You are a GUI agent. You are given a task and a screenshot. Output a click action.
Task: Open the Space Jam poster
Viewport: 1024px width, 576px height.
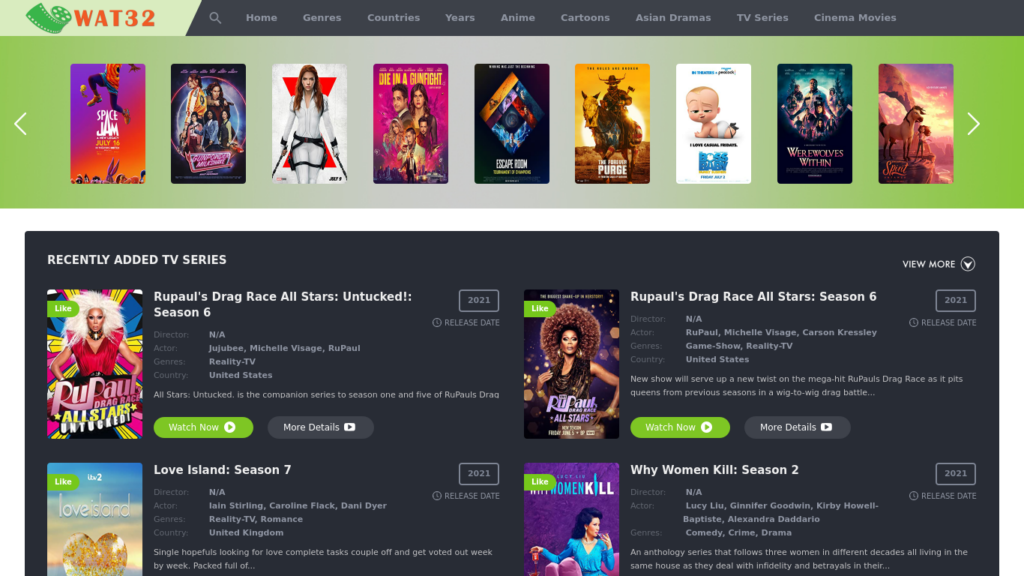(x=108, y=123)
